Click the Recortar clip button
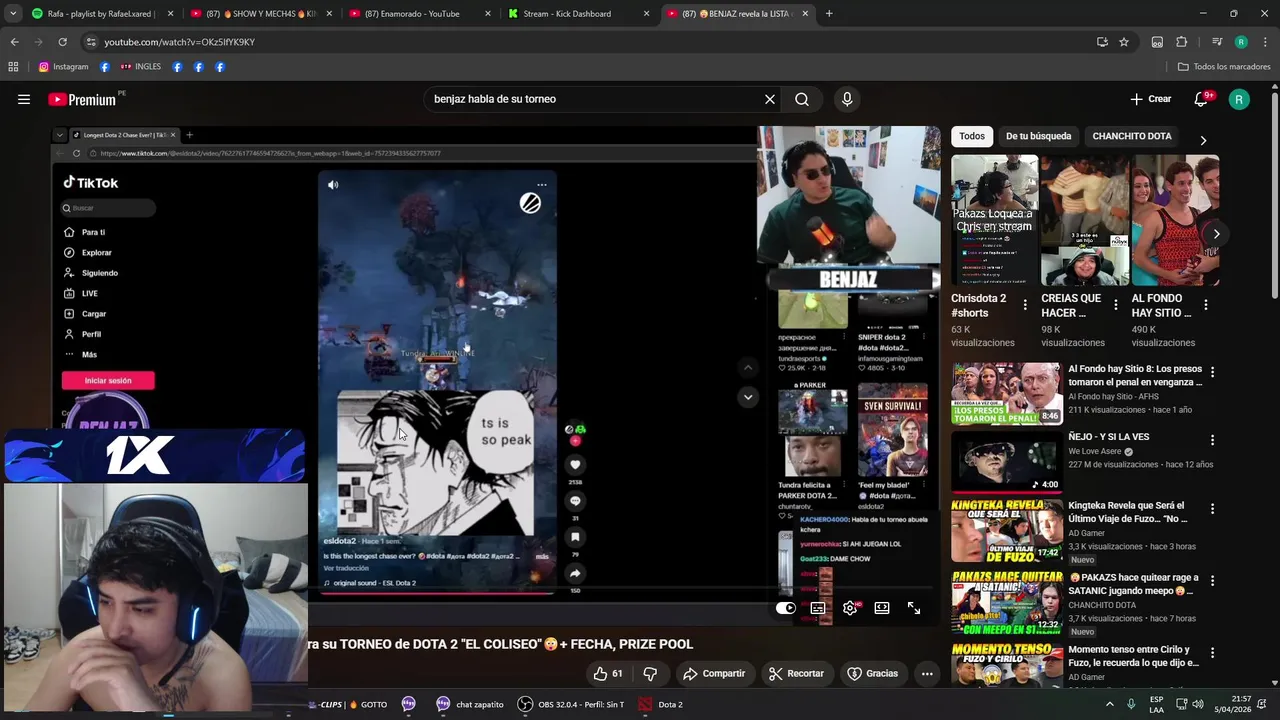 point(796,674)
